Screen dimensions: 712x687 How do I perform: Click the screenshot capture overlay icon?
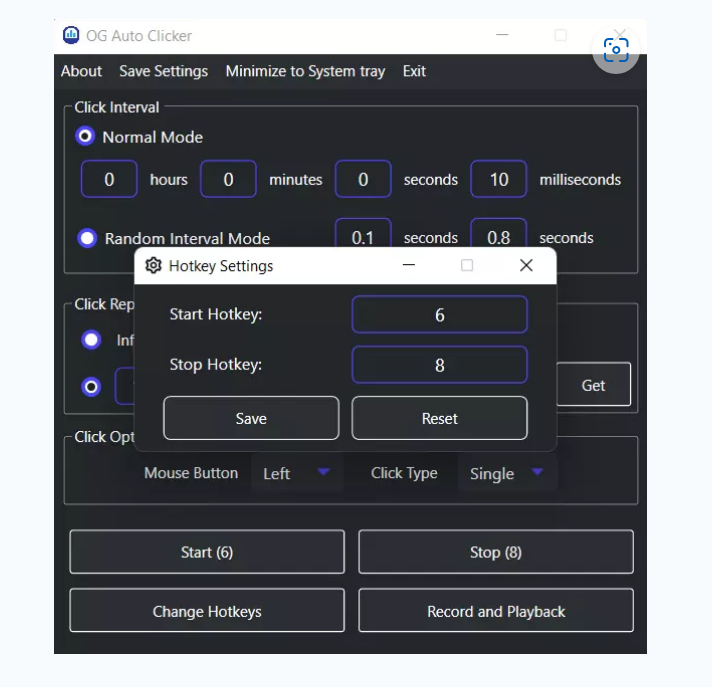616,49
